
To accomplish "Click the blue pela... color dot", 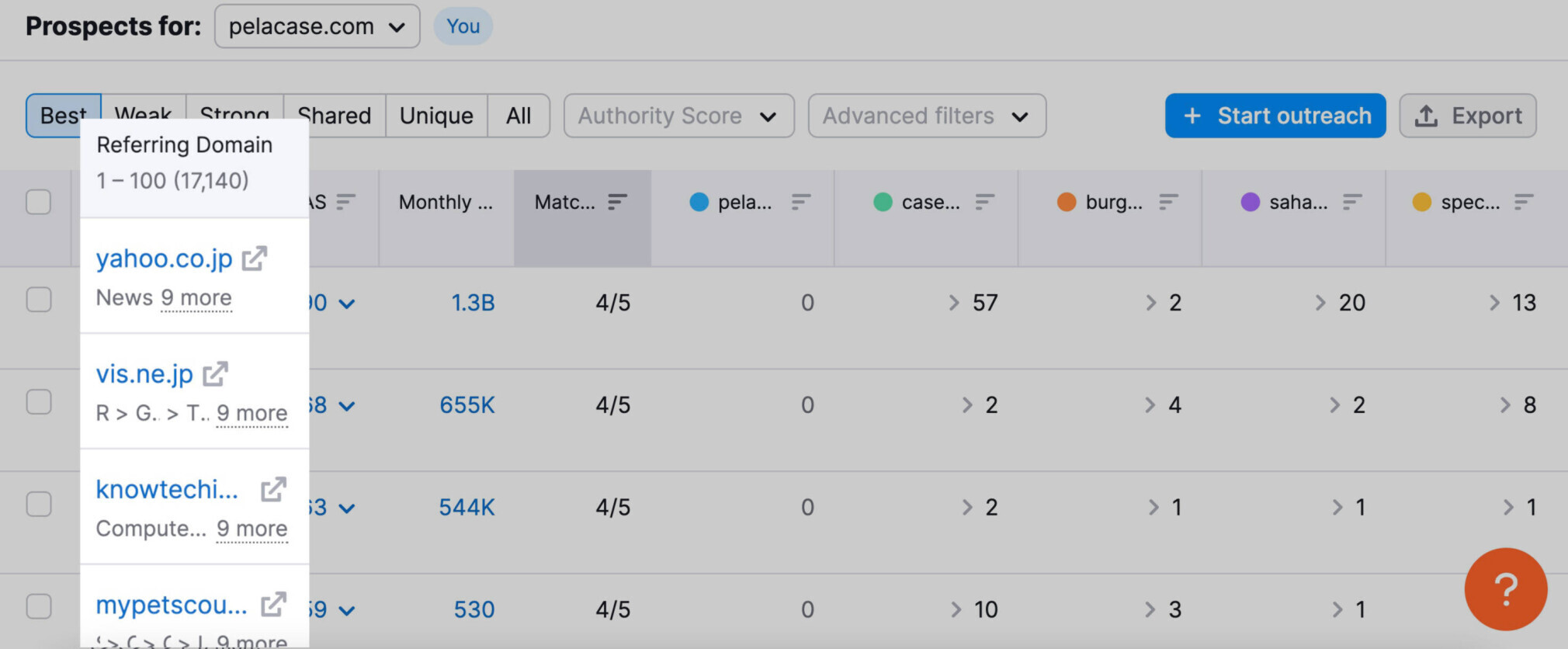I will tap(699, 202).
